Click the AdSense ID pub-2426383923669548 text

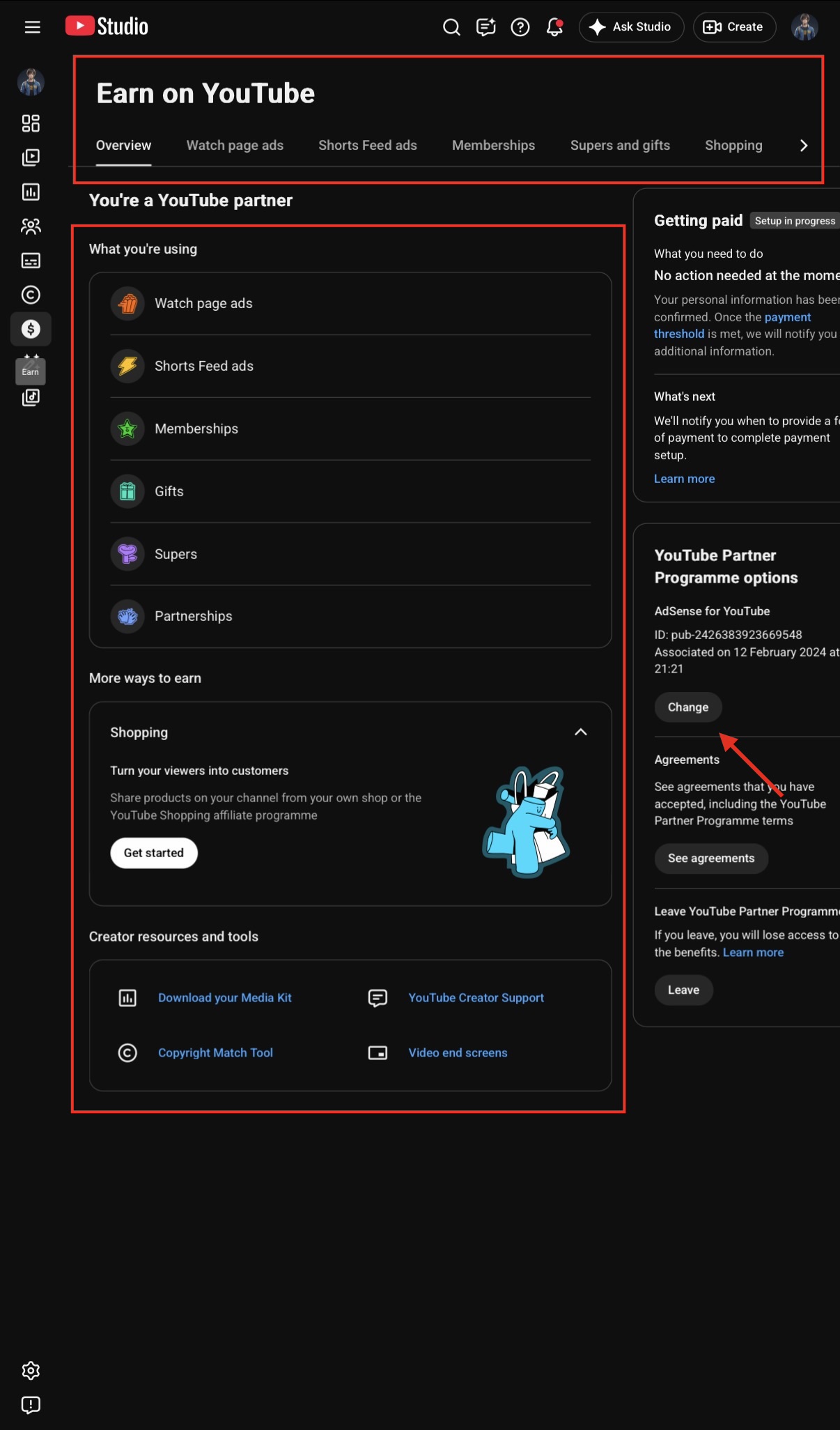tap(728, 635)
